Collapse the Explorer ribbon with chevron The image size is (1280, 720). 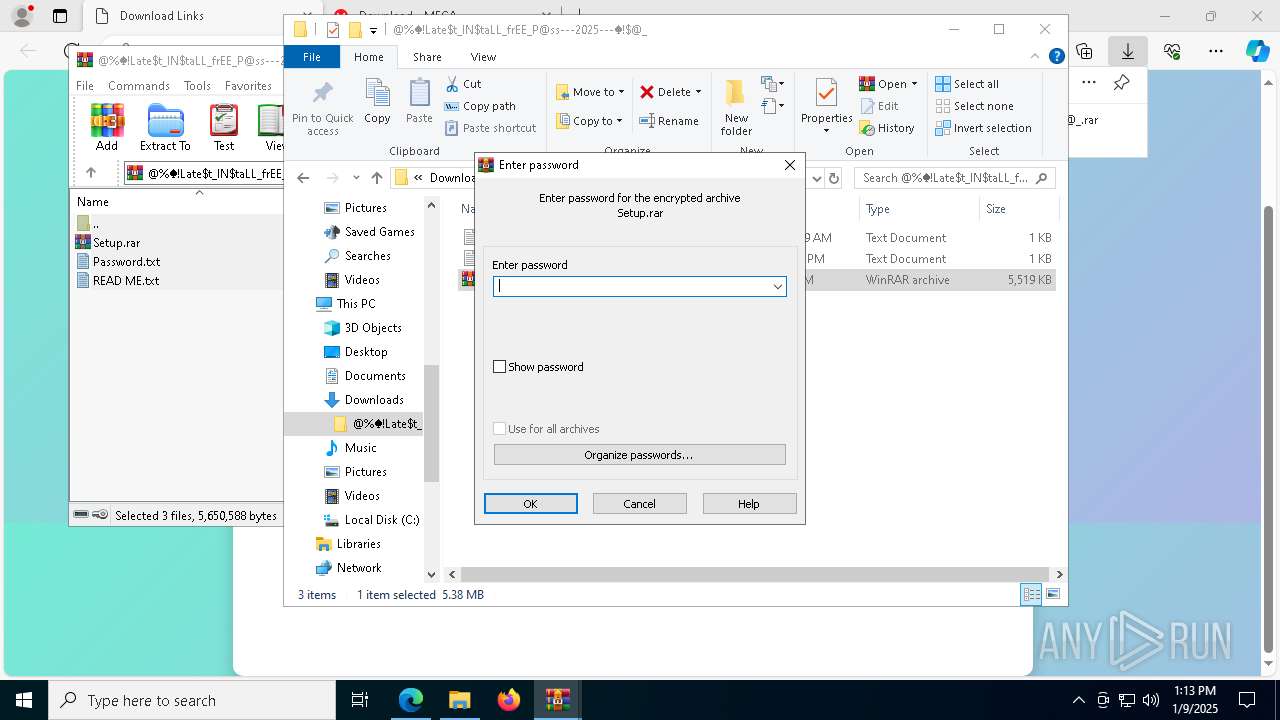pos(1036,57)
